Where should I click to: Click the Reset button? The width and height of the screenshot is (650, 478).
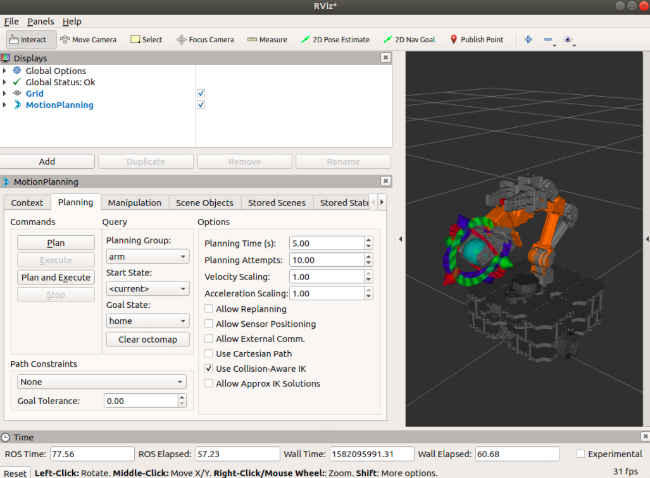pyautogui.click(x=15, y=473)
